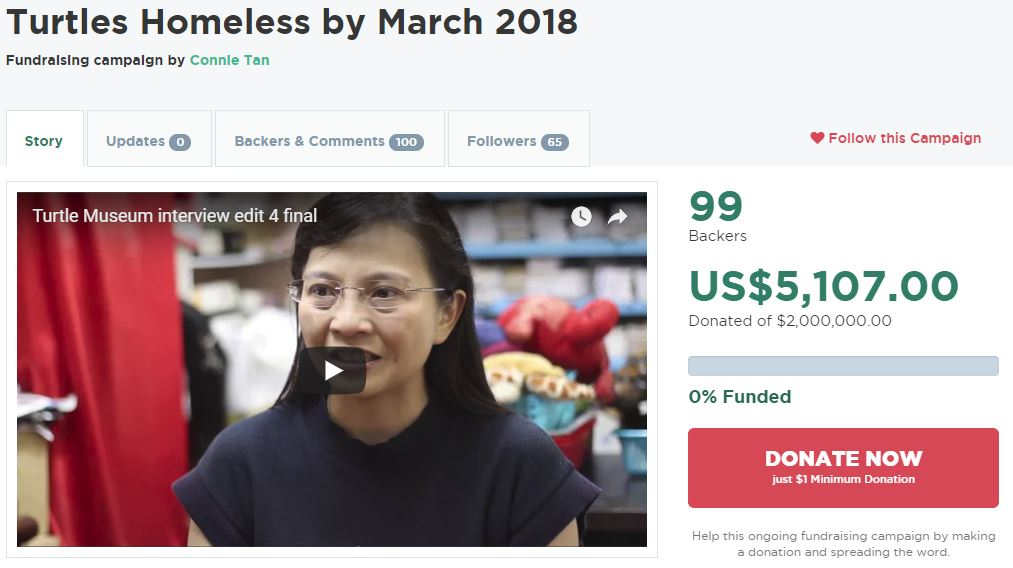
Task: Click the campaign title heading
Action: click(292, 22)
